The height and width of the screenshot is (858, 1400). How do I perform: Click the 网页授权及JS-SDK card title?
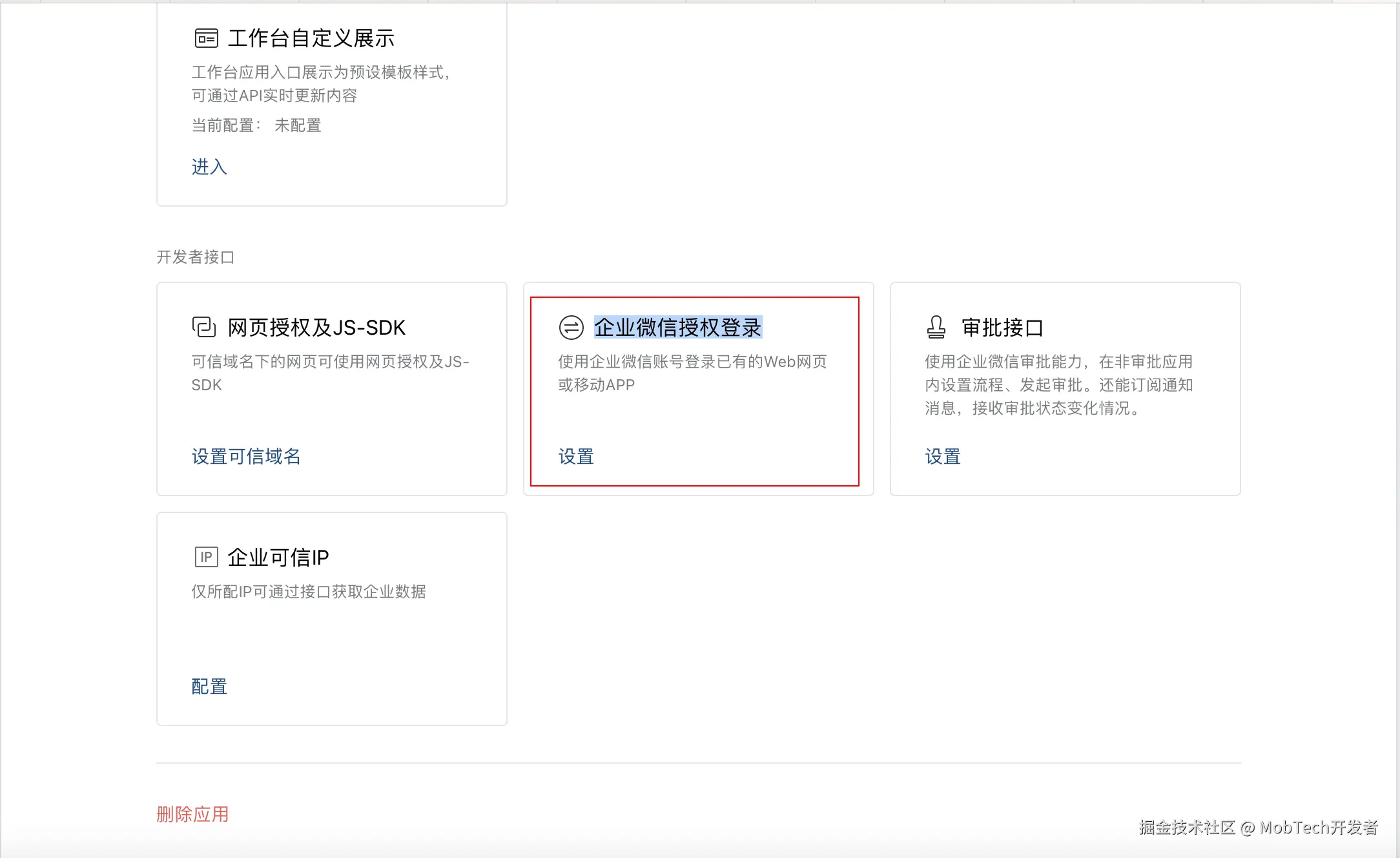tap(316, 328)
